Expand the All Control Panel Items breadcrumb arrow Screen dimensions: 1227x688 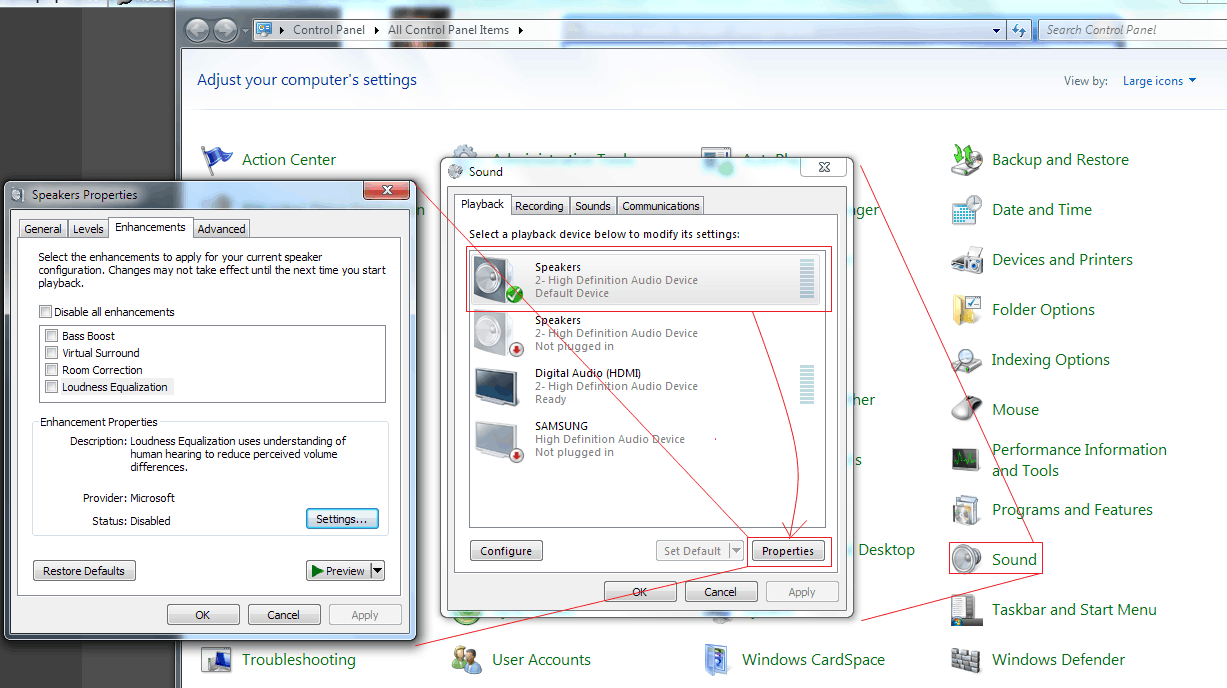coord(521,30)
